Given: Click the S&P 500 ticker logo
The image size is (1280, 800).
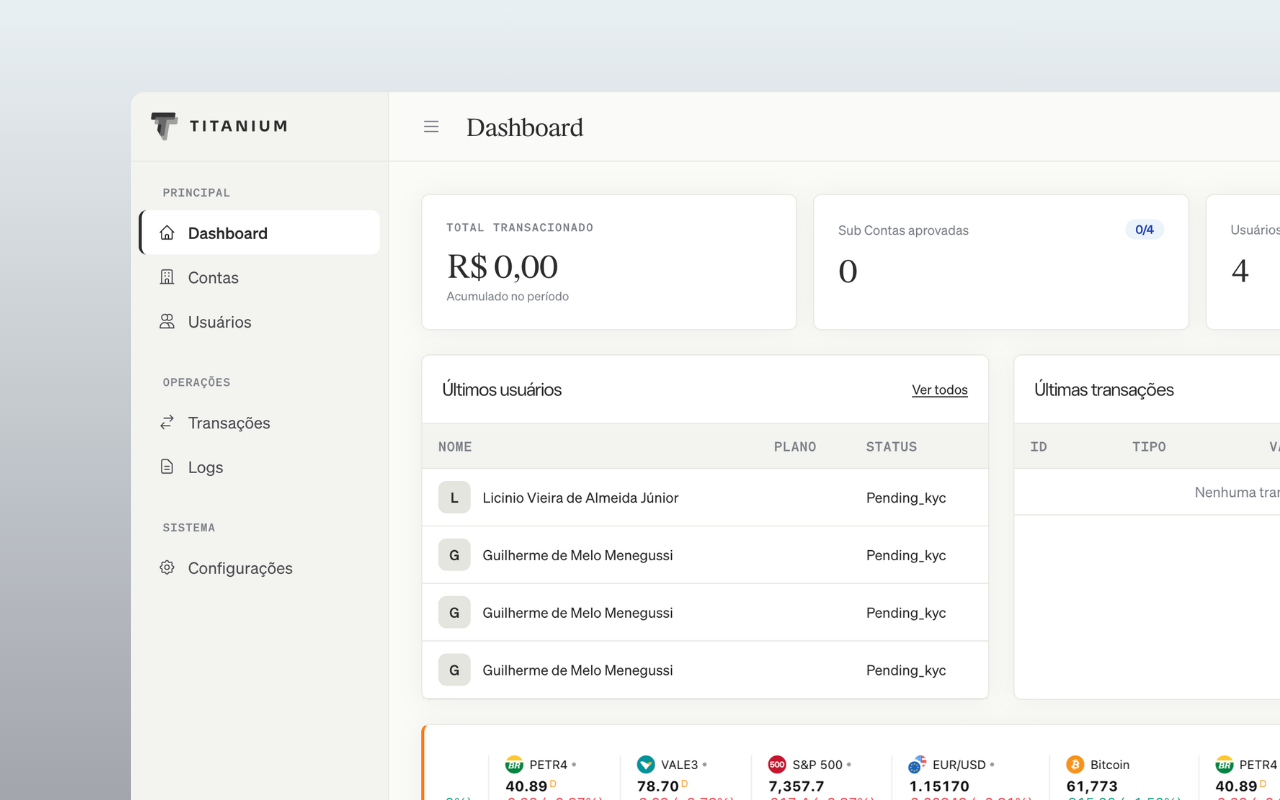Looking at the screenshot, I should pos(777,765).
